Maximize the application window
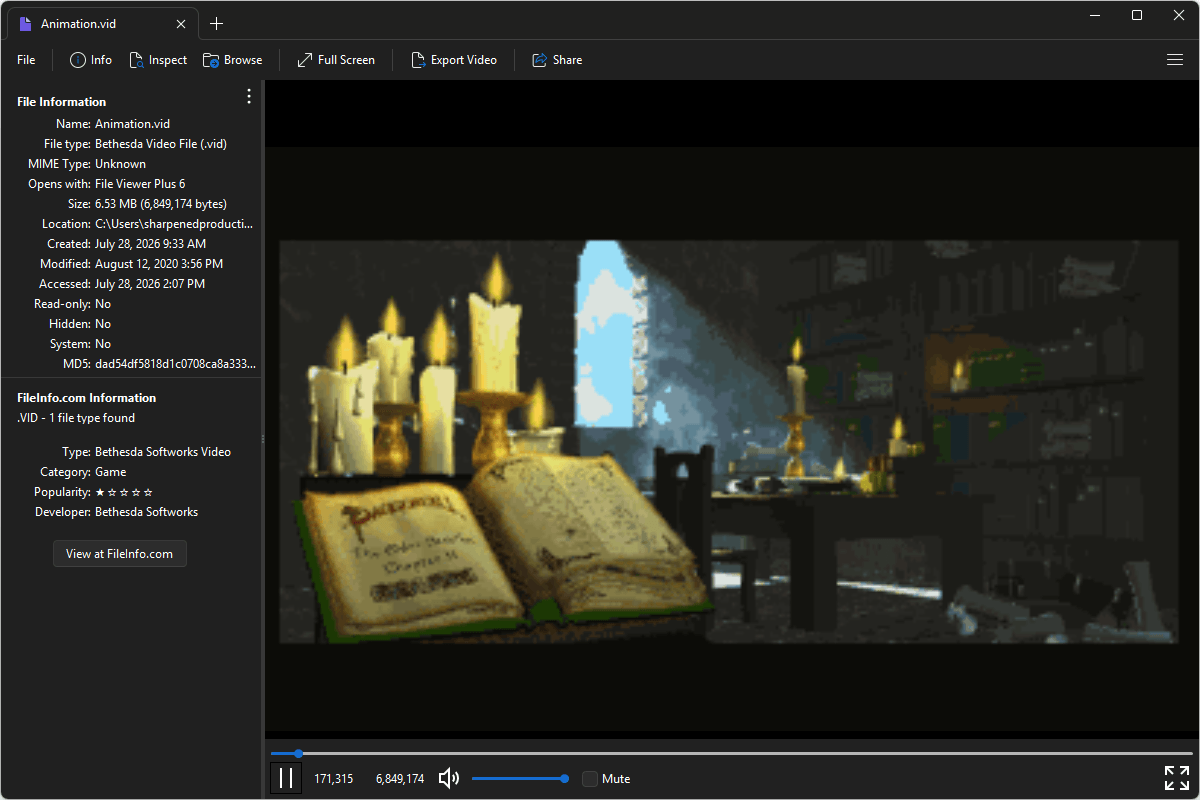The image size is (1200, 800). 1137,15
